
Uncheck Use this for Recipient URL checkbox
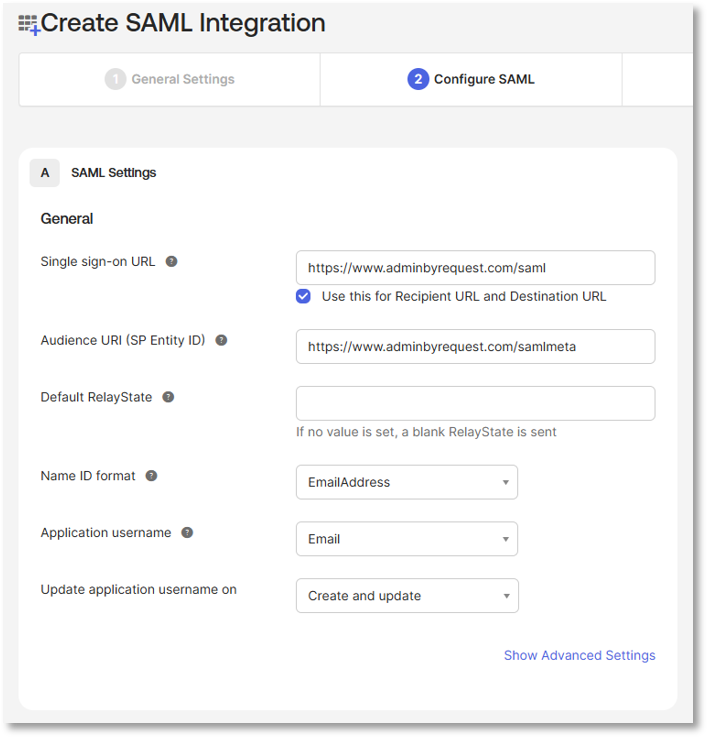coord(303,296)
